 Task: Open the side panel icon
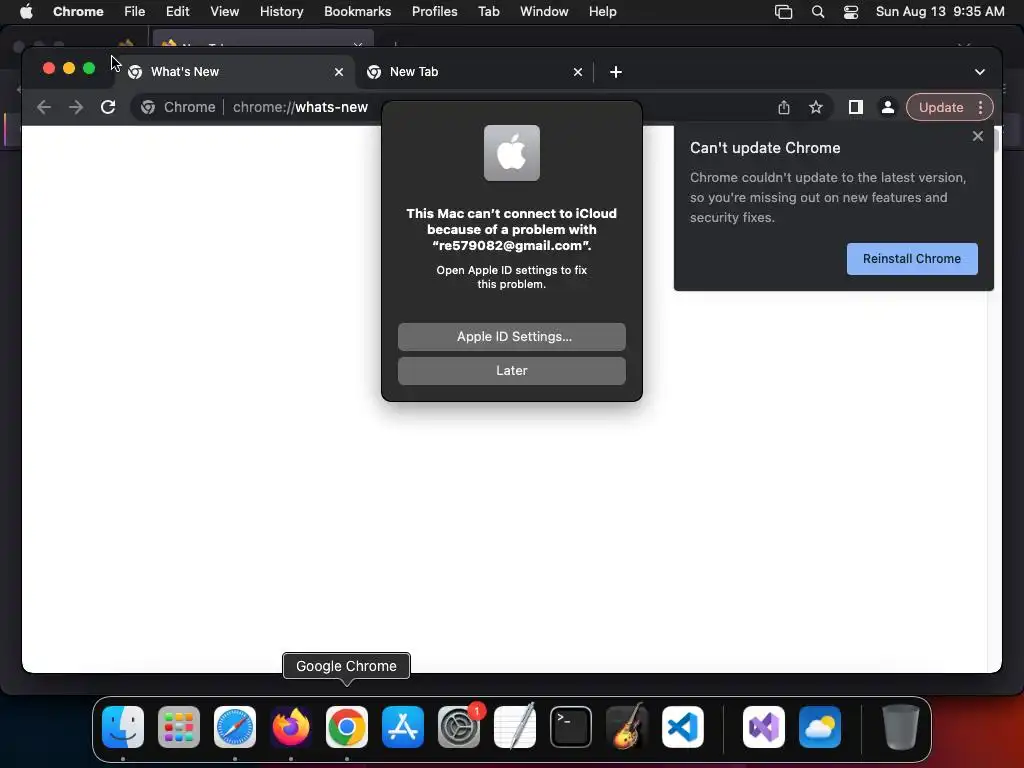[x=856, y=107]
